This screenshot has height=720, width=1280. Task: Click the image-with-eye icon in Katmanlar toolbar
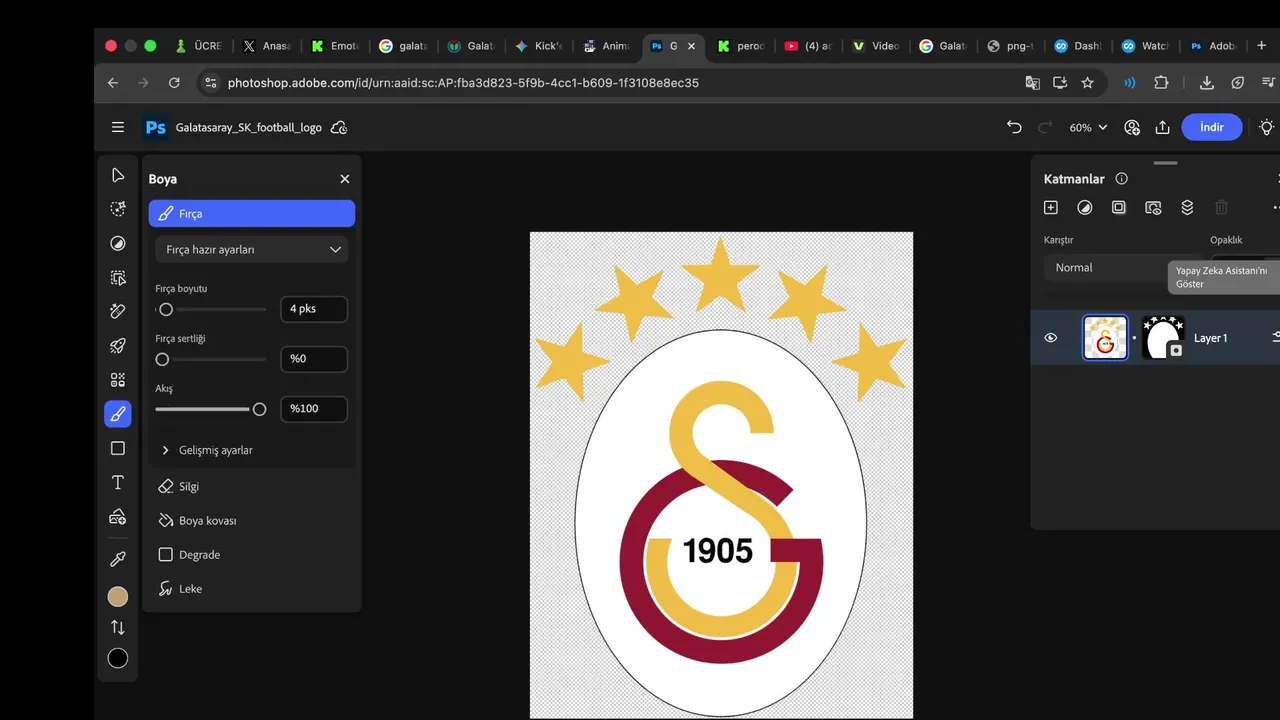tap(1153, 207)
